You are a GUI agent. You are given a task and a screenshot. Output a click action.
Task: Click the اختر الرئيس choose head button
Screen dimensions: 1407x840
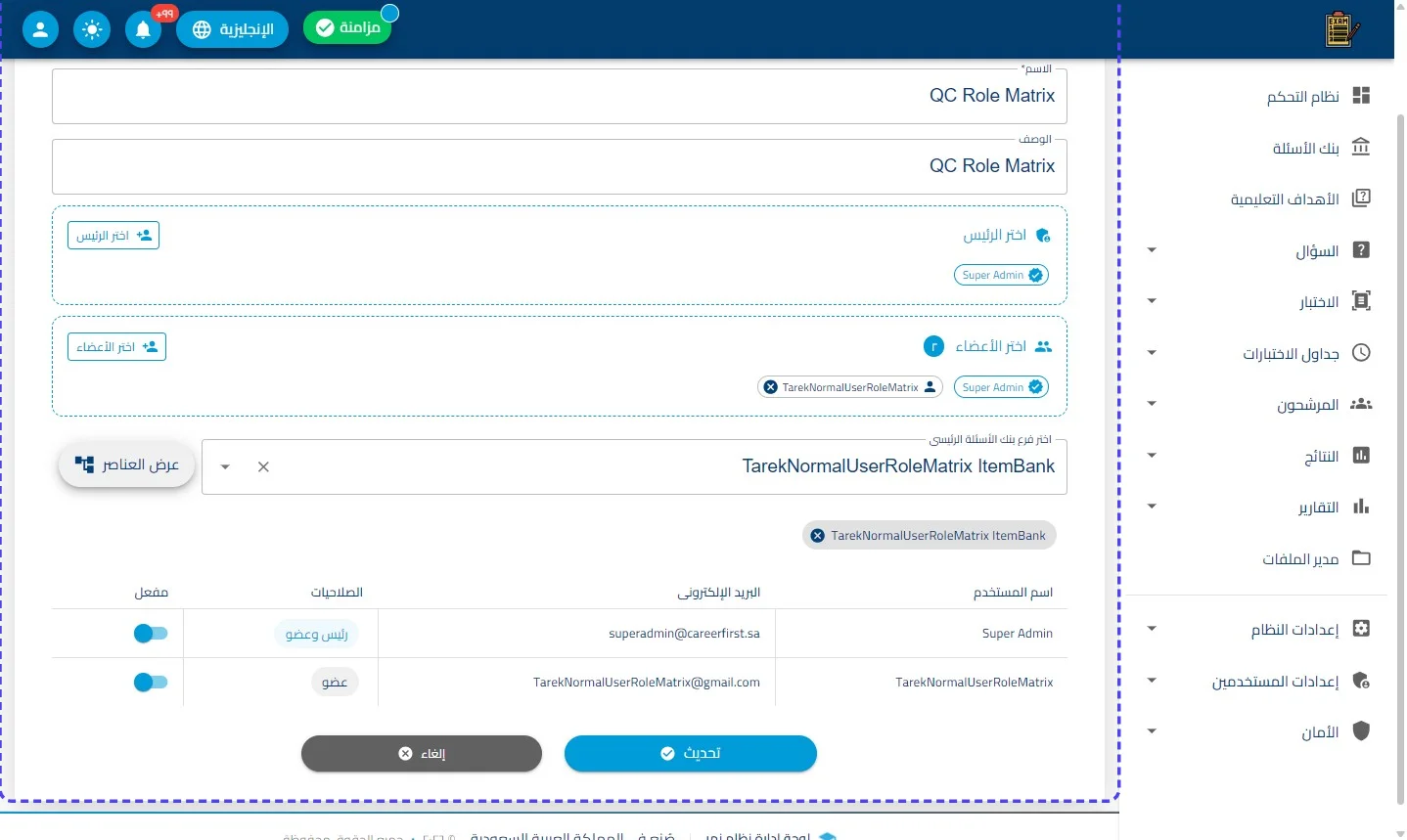click(x=113, y=236)
